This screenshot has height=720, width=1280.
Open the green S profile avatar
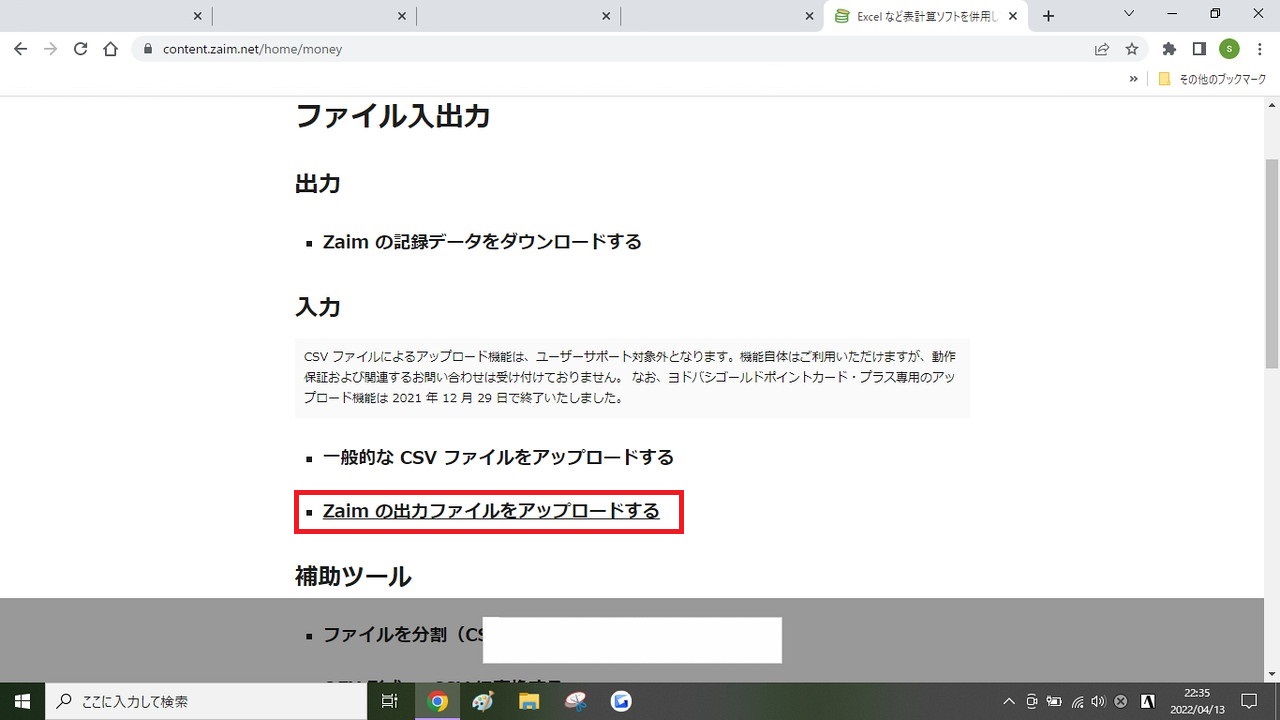[1229, 48]
